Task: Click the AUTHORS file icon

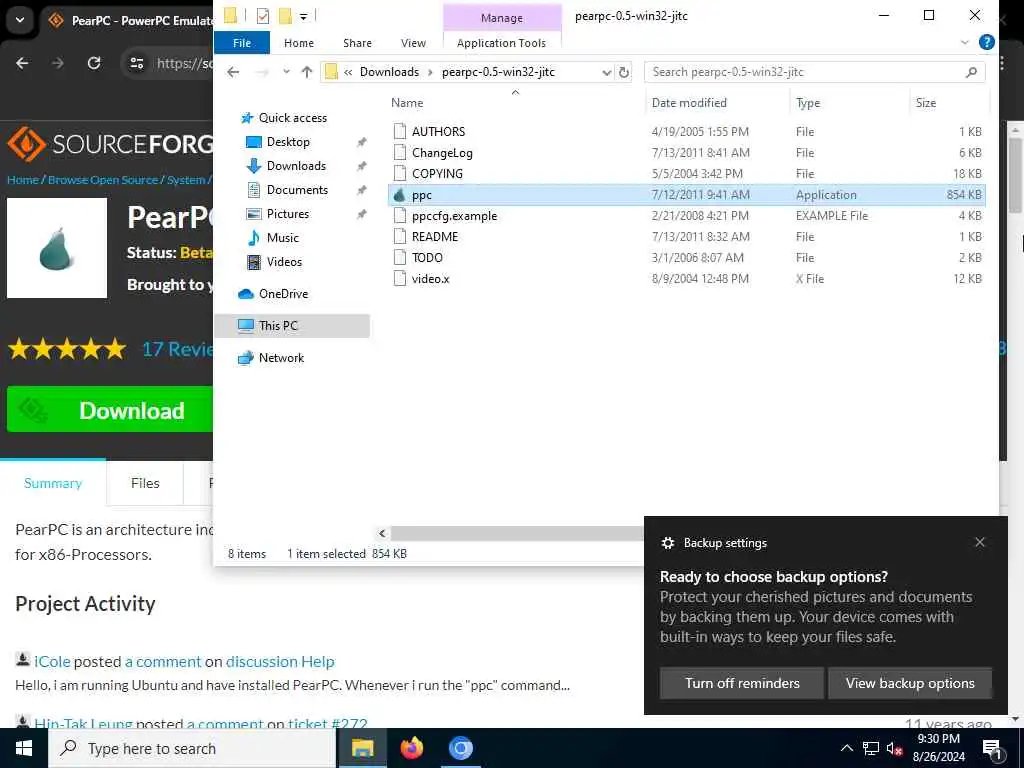Action: tap(400, 131)
